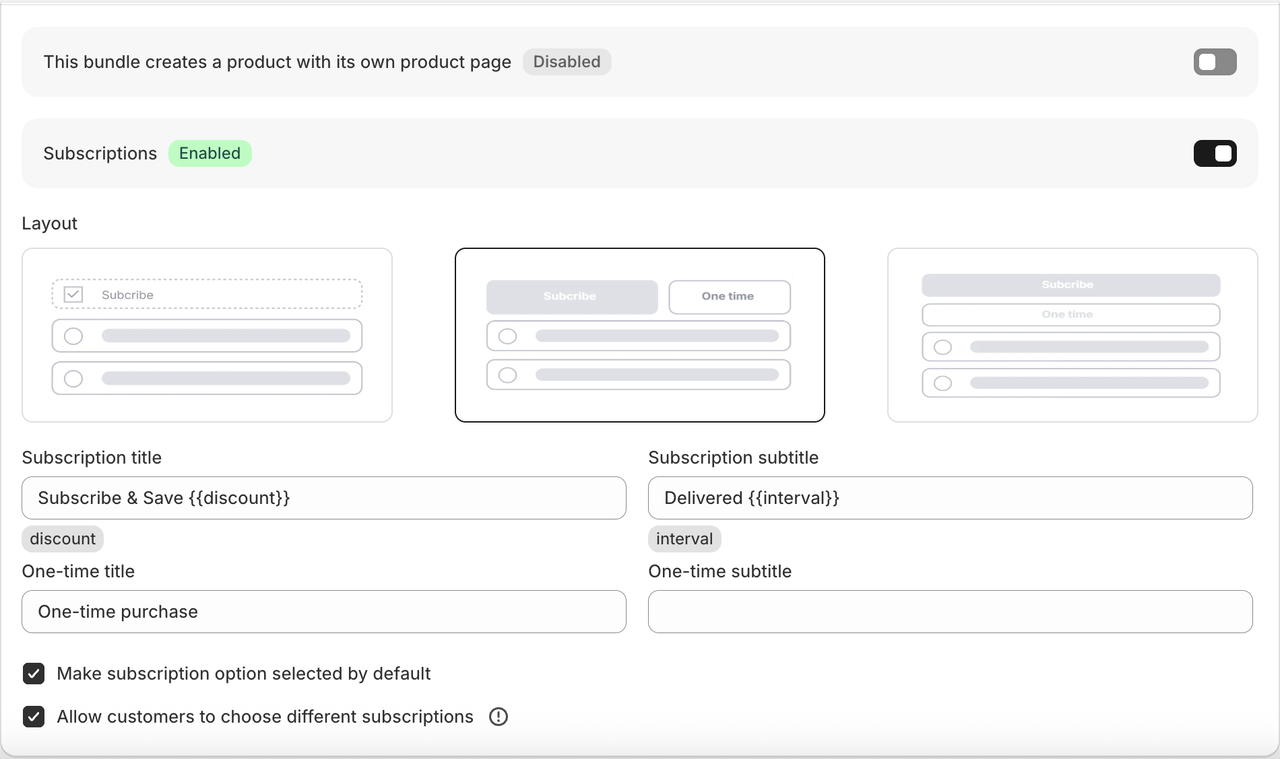Click the Disabled status badge
The width and height of the screenshot is (1280, 759).
566,62
